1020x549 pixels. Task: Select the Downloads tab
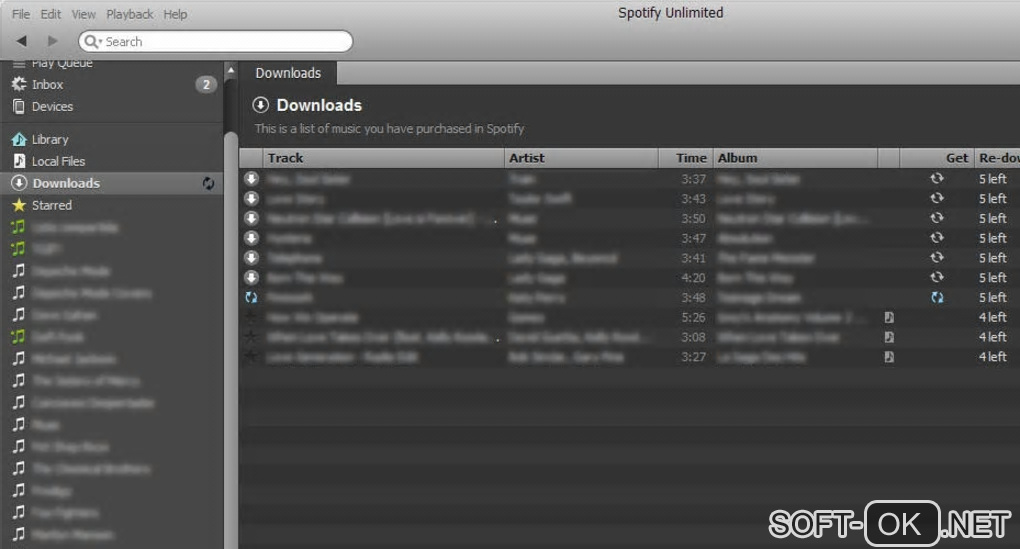tap(288, 73)
